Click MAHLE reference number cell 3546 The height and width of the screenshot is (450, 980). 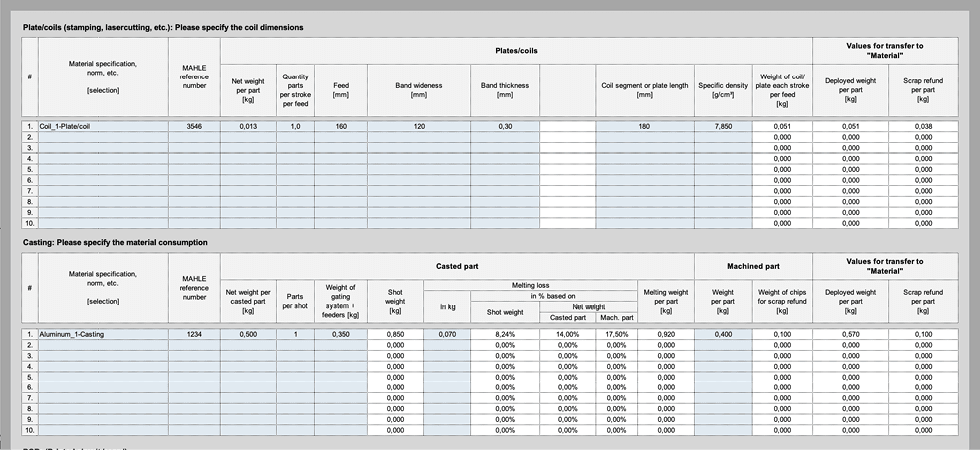point(194,127)
